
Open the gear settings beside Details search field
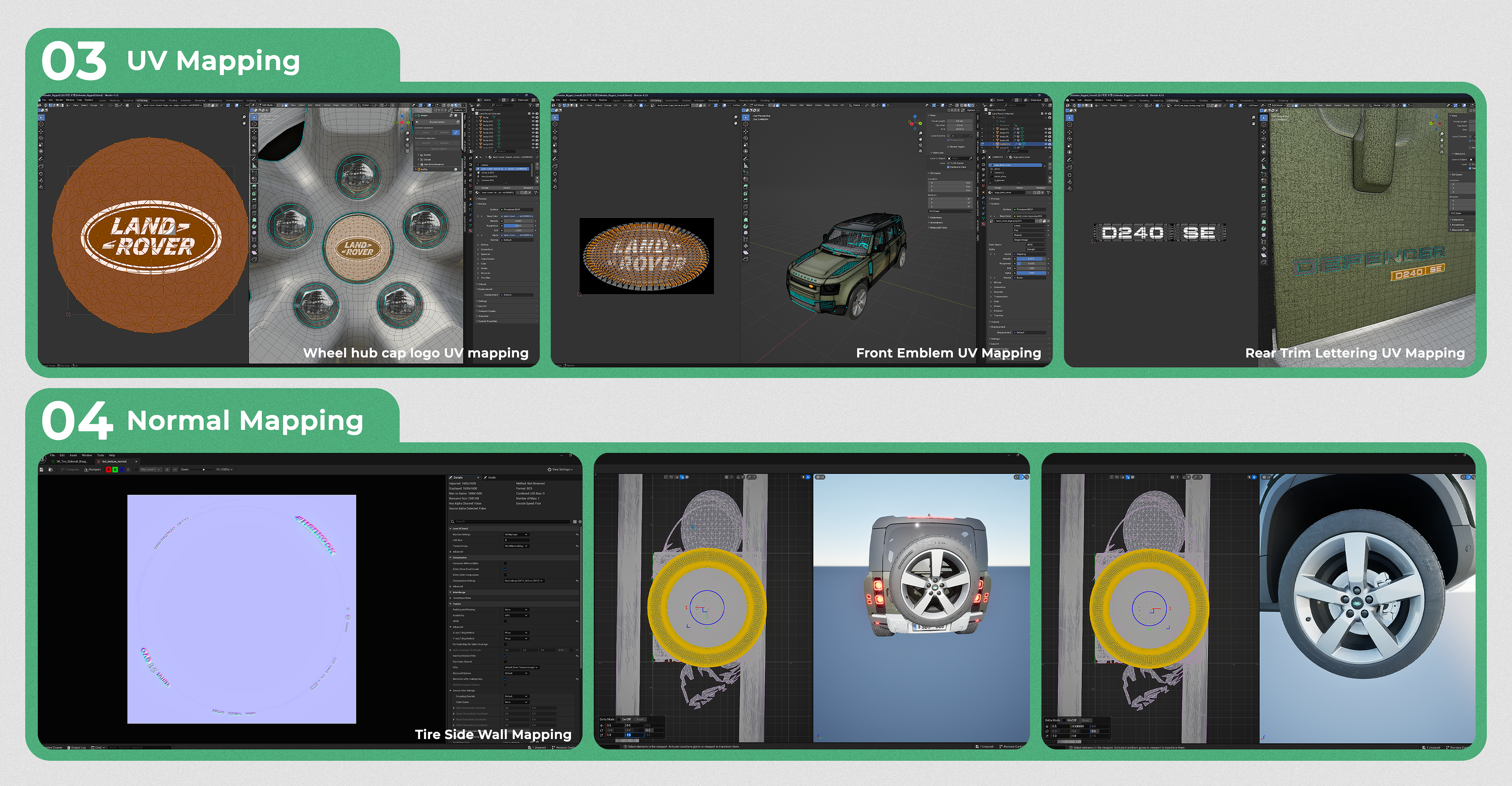[580, 522]
